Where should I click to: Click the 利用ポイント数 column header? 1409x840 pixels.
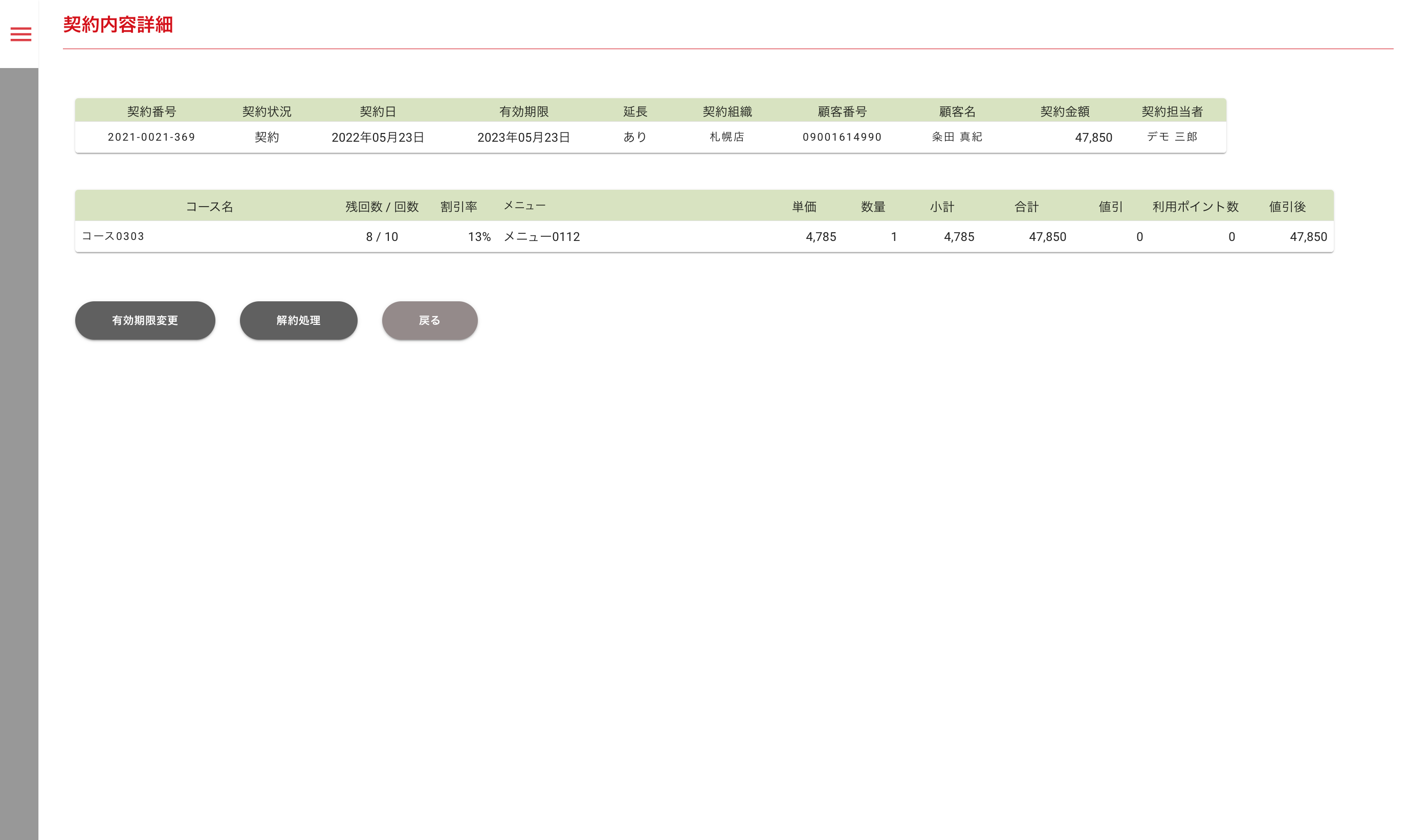point(1195,207)
